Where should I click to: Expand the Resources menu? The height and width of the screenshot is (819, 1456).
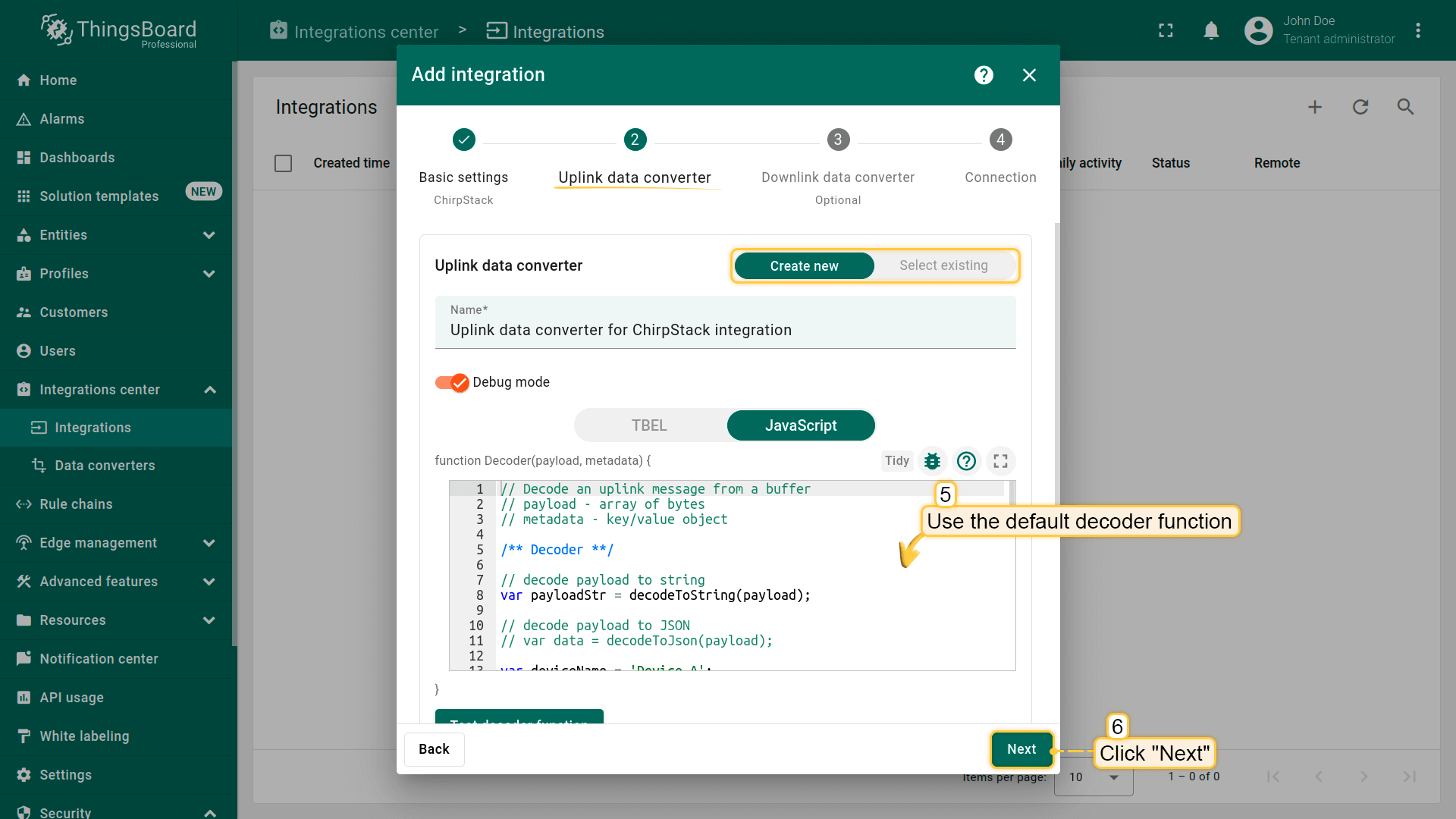(209, 620)
